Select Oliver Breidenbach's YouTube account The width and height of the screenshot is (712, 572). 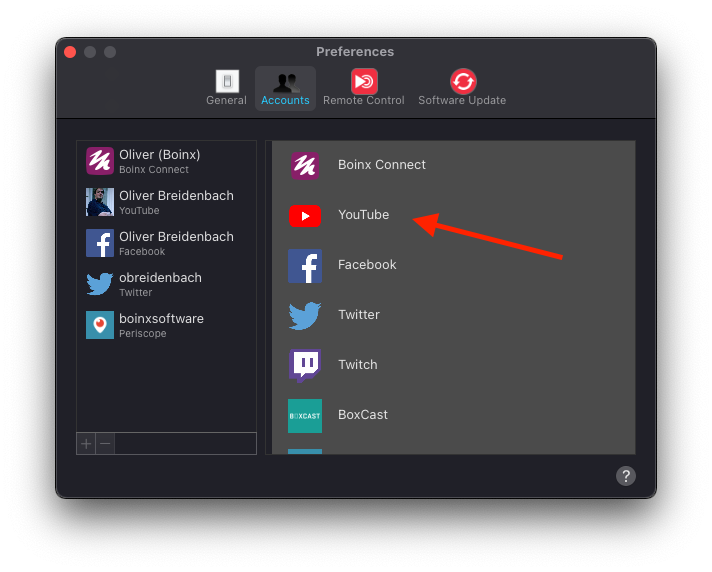click(x=167, y=202)
